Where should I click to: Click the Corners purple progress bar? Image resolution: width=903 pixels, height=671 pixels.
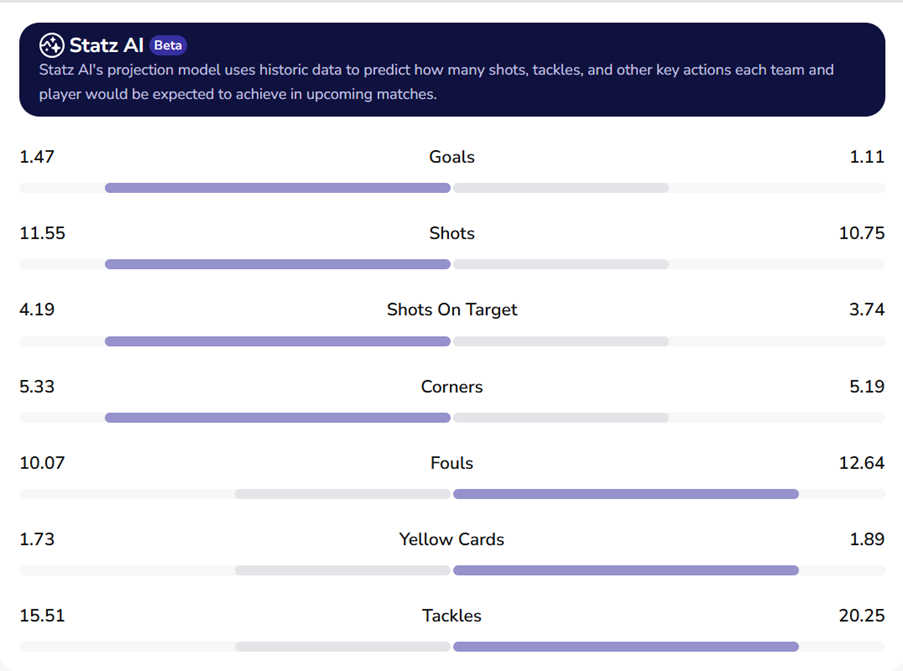pyautogui.click(x=278, y=417)
